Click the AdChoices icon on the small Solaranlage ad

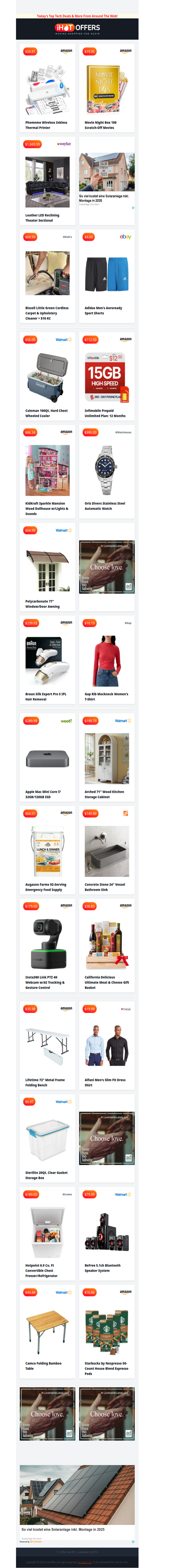point(133,208)
